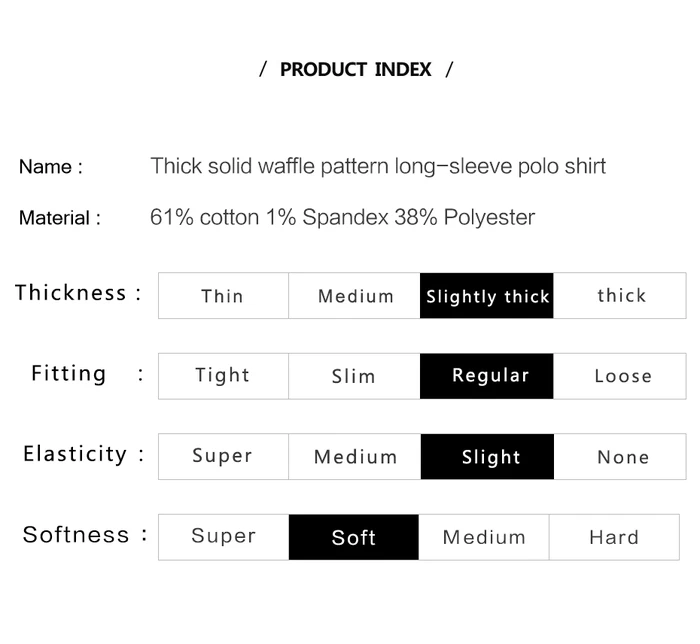
Task: Choose the Slim fitting option
Action: (x=354, y=376)
